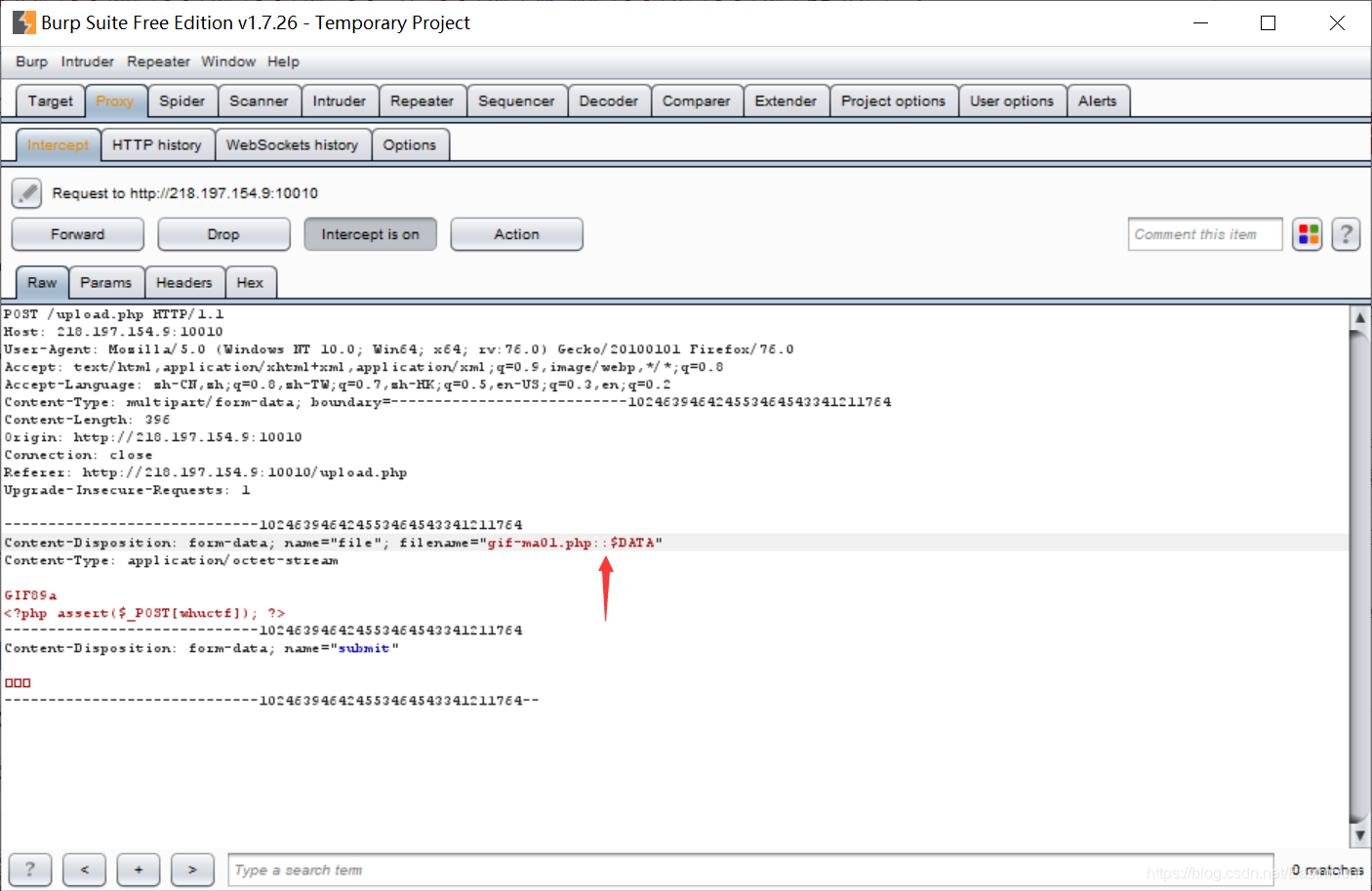Drop the intercepted request
1372x891 pixels.
(224, 234)
